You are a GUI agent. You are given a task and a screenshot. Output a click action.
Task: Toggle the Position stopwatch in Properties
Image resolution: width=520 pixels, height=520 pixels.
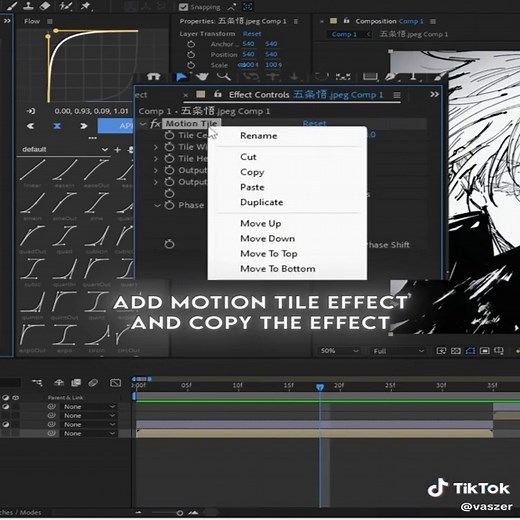[191, 54]
